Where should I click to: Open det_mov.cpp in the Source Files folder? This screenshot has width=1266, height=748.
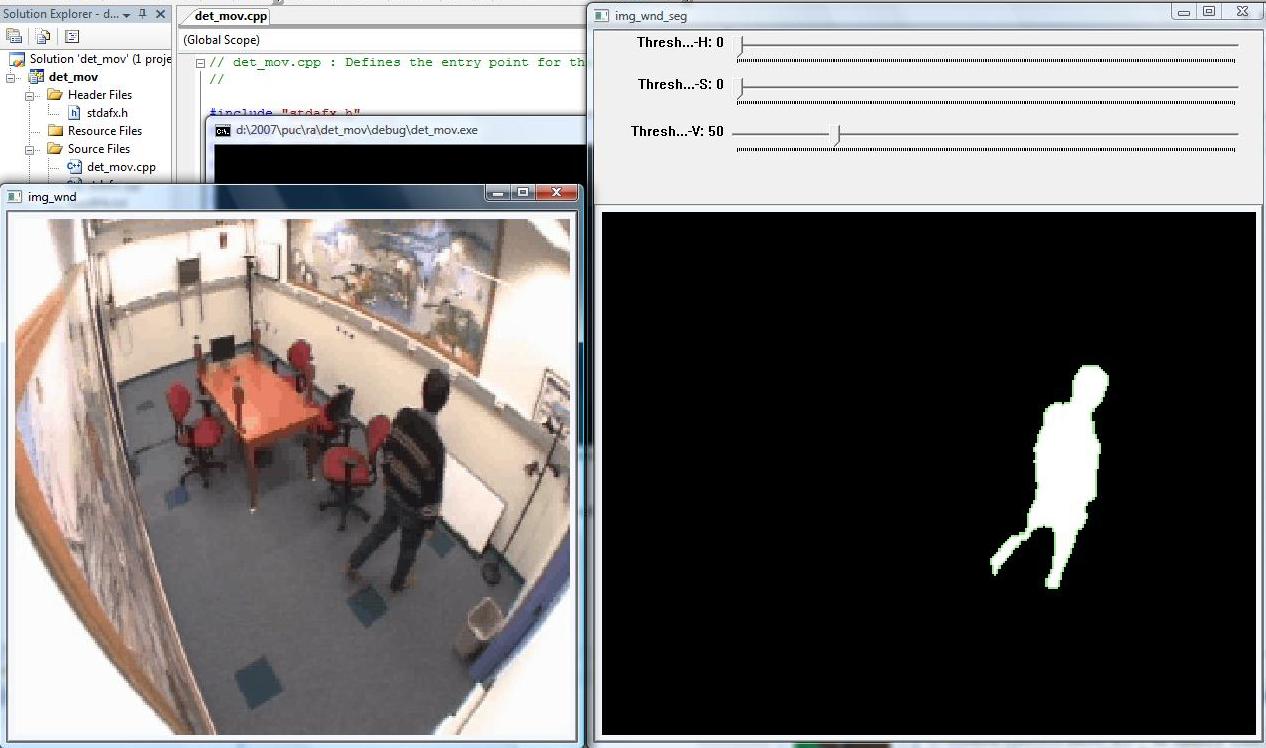click(x=120, y=167)
